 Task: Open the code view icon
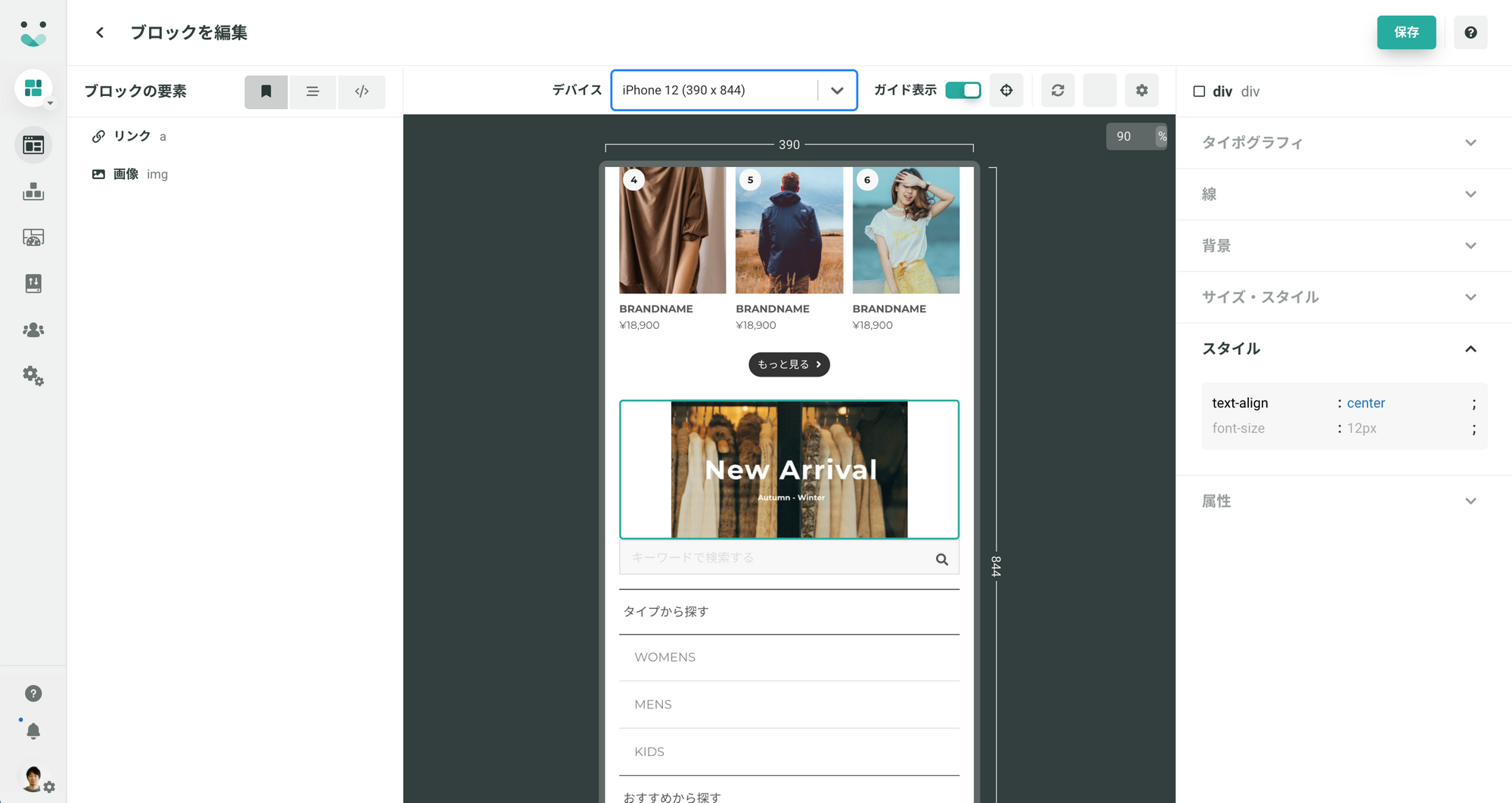(x=361, y=91)
